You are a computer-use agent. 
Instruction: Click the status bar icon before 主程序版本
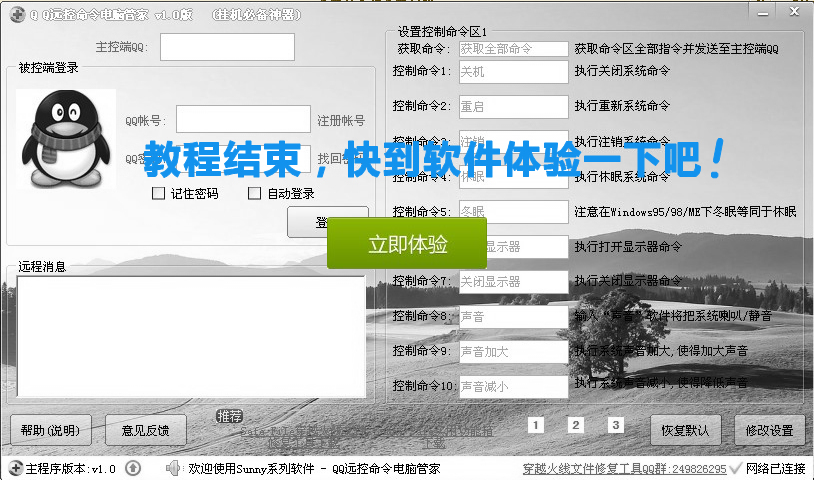[14, 468]
